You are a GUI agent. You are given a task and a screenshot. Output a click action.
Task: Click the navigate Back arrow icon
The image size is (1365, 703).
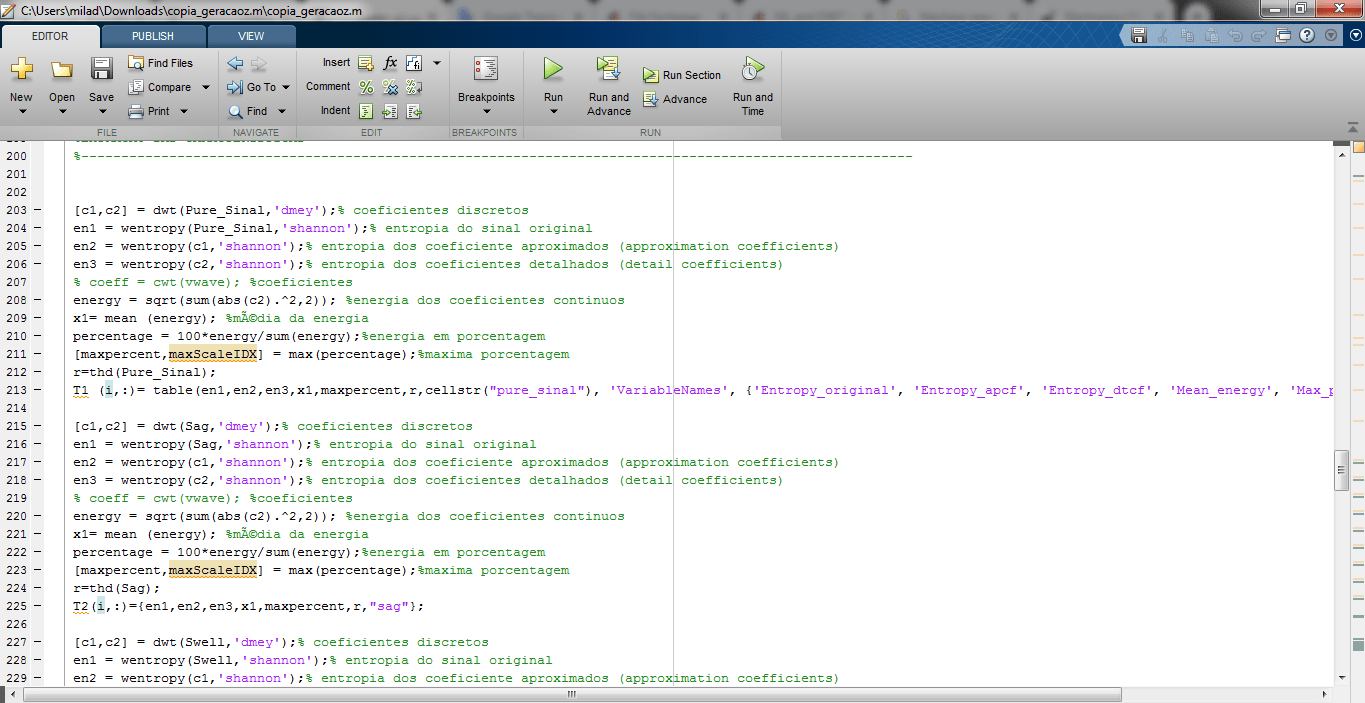tap(235, 63)
